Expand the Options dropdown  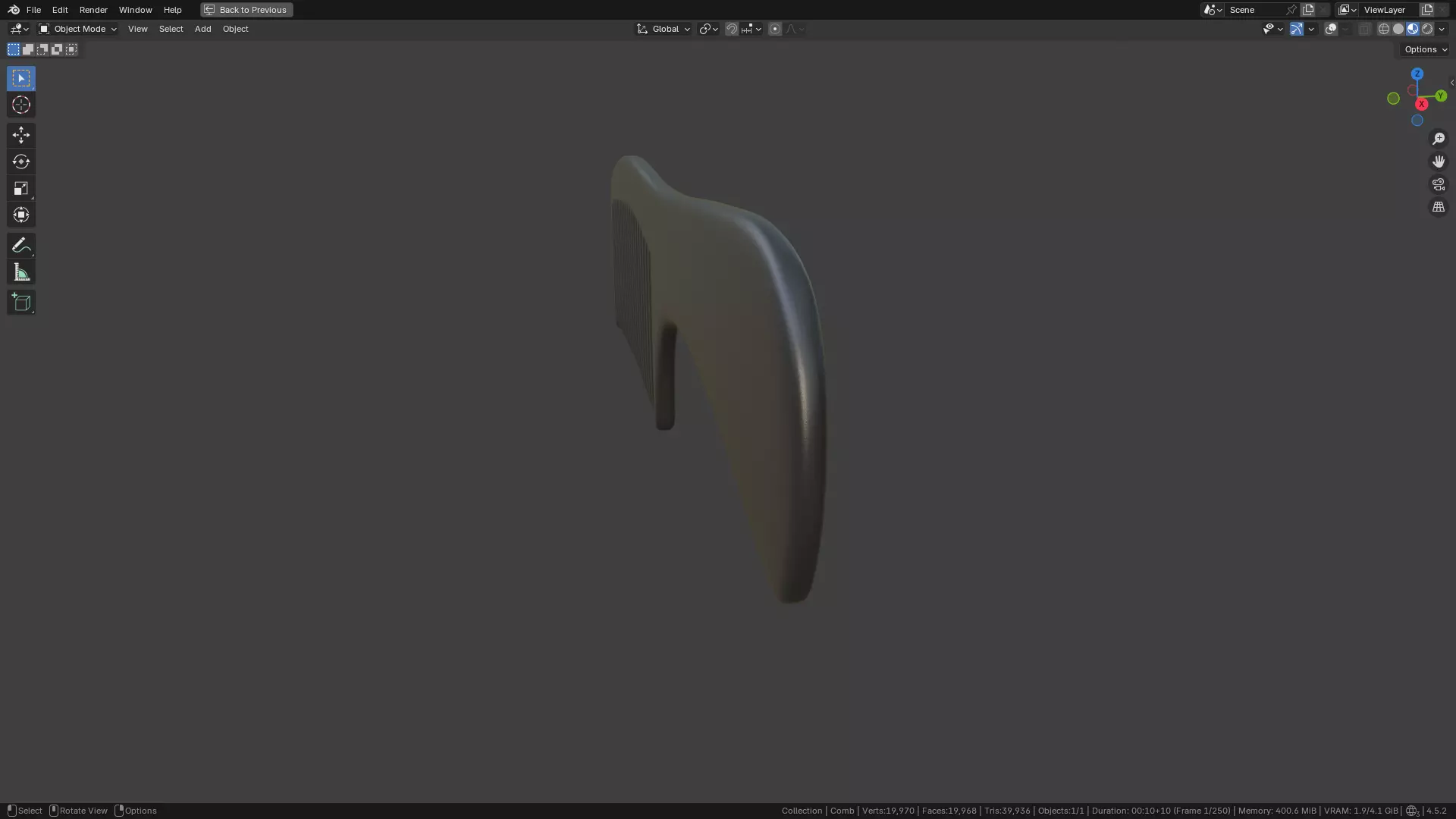[1426, 49]
